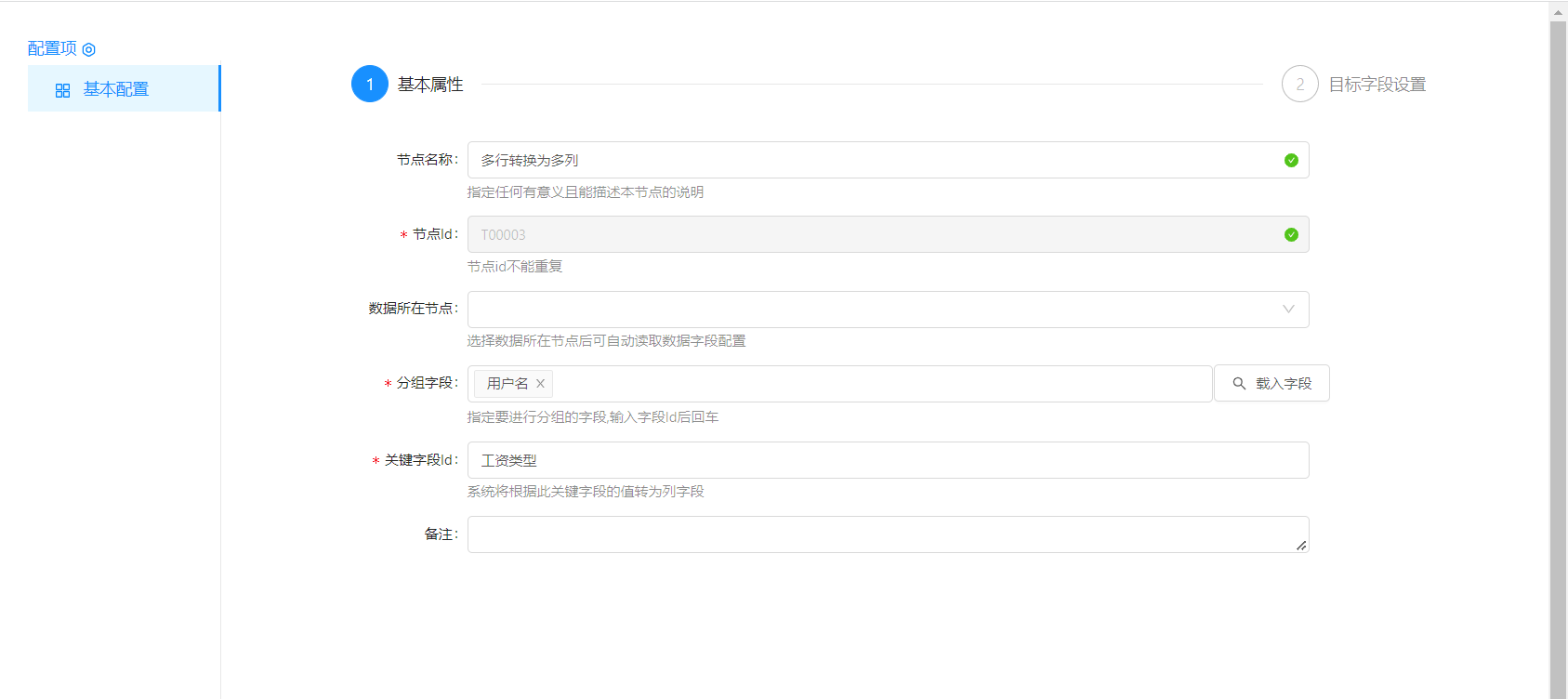Go to the 目标字段设置 step

point(1377,85)
